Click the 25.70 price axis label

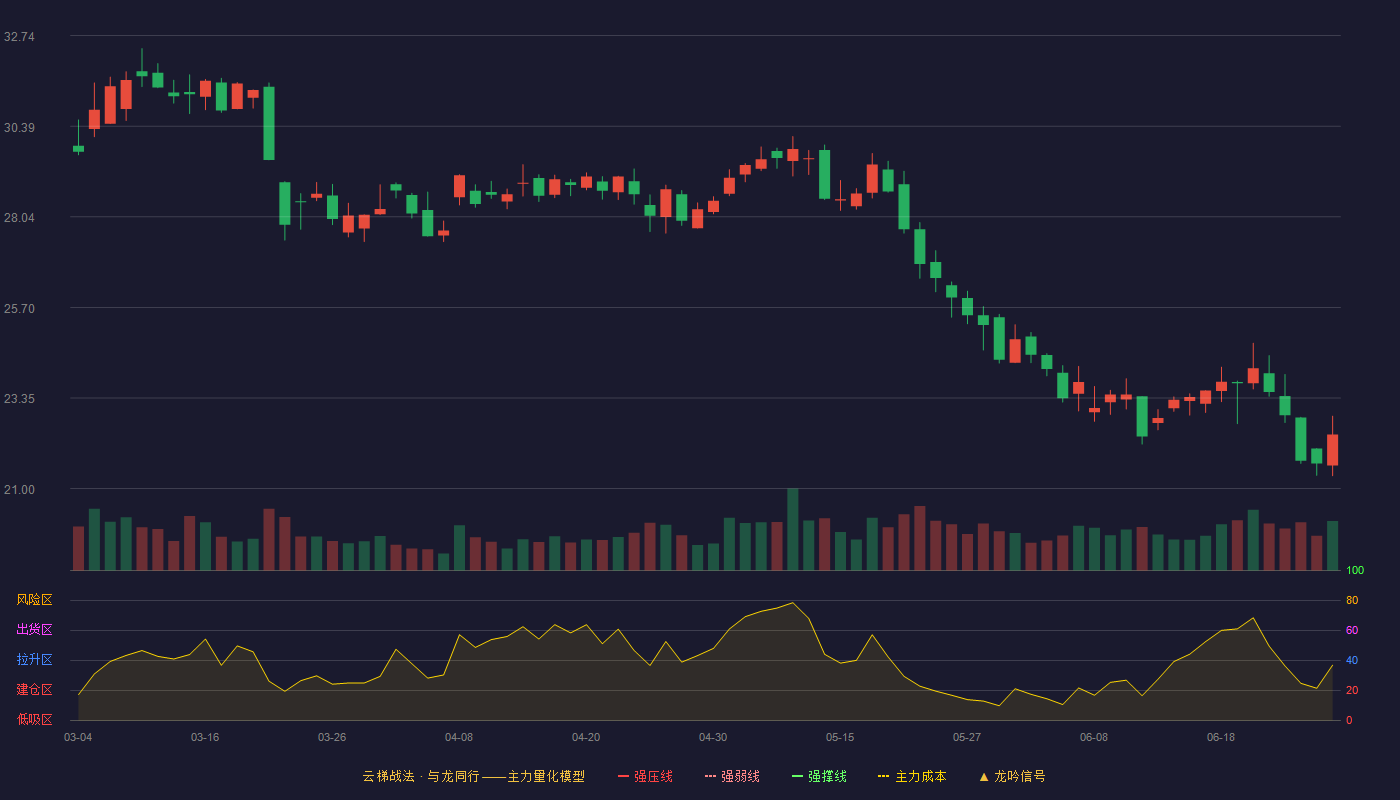pos(19,308)
